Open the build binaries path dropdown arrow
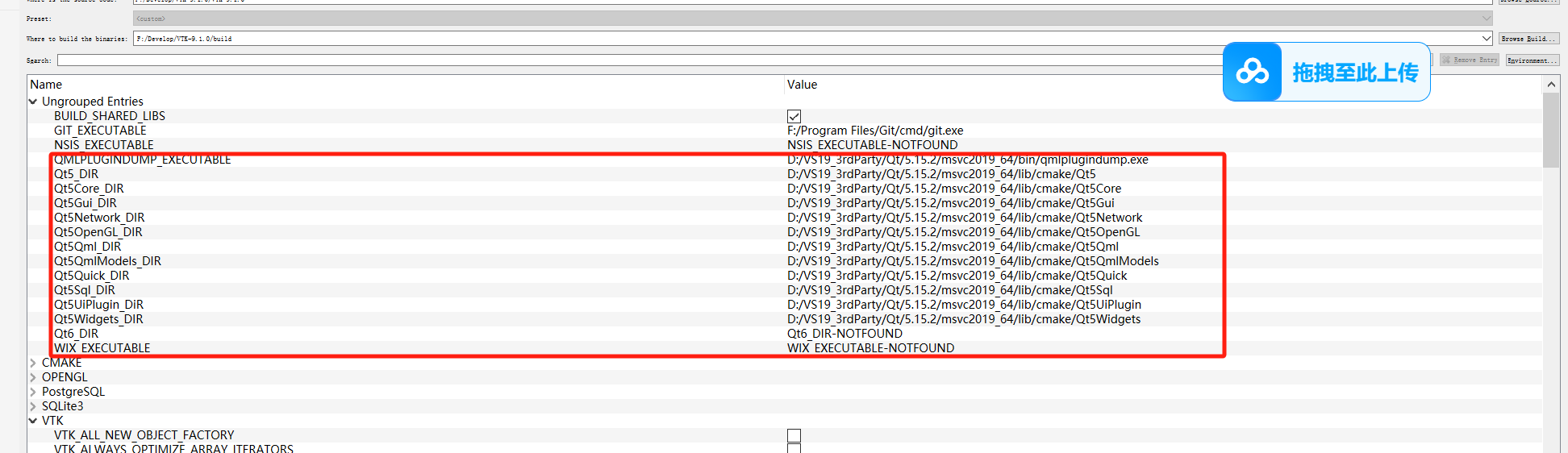The height and width of the screenshot is (453, 1568). (x=1486, y=38)
